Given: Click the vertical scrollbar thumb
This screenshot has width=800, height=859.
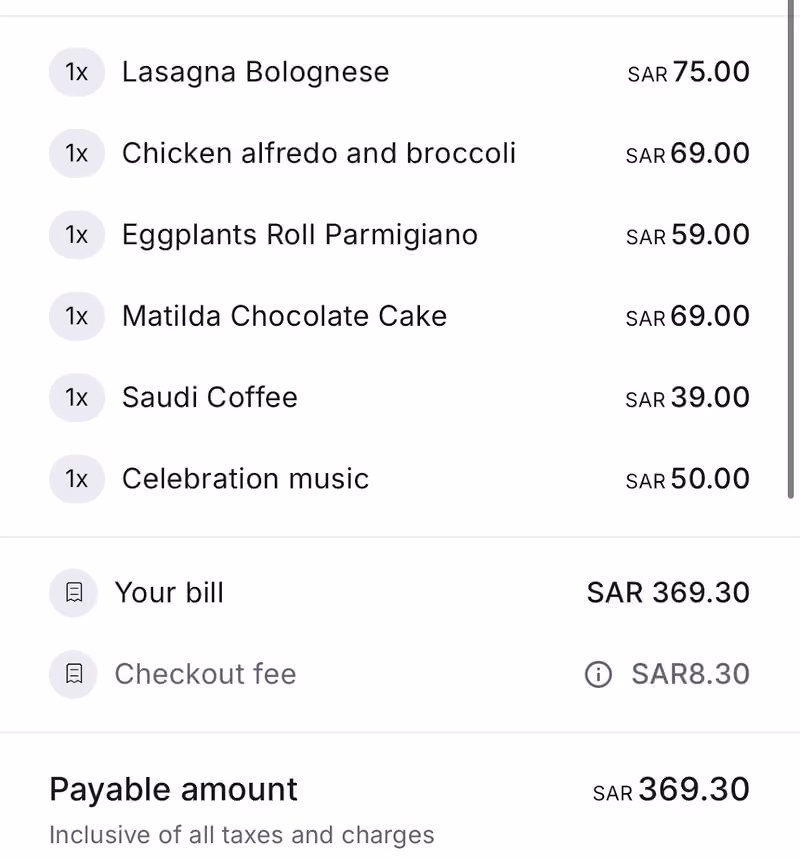Looking at the screenshot, I should coord(791,249).
